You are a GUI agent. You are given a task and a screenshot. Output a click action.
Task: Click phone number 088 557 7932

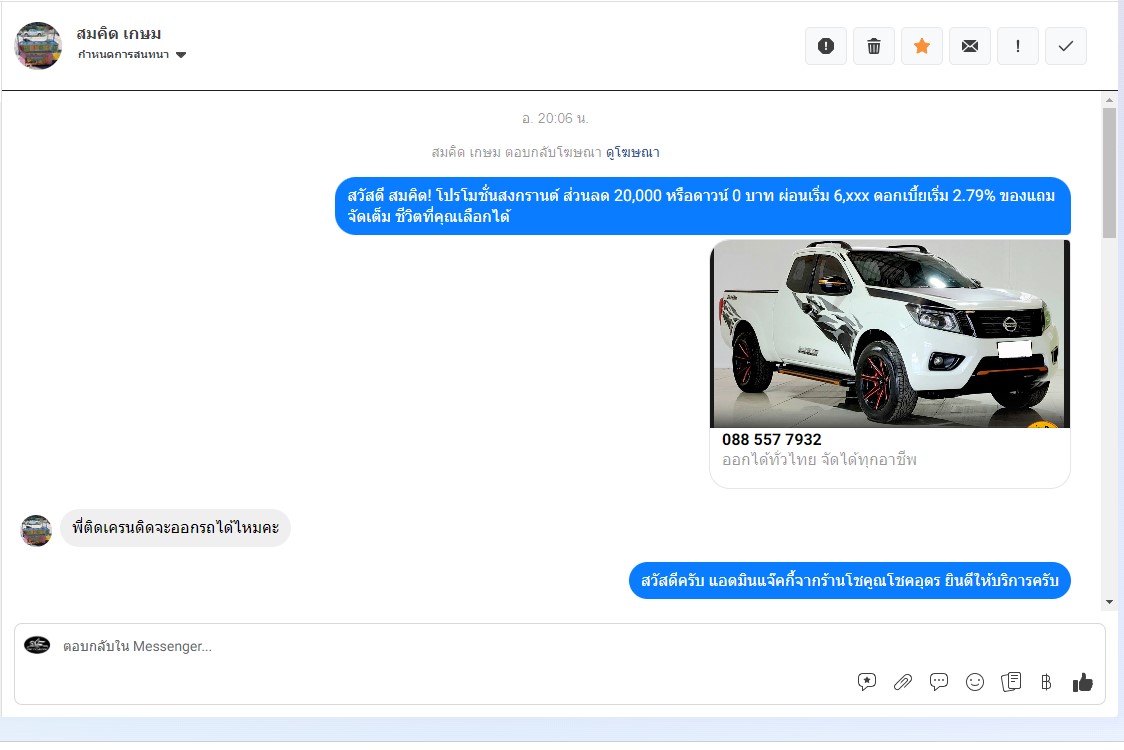click(x=771, y=440)
